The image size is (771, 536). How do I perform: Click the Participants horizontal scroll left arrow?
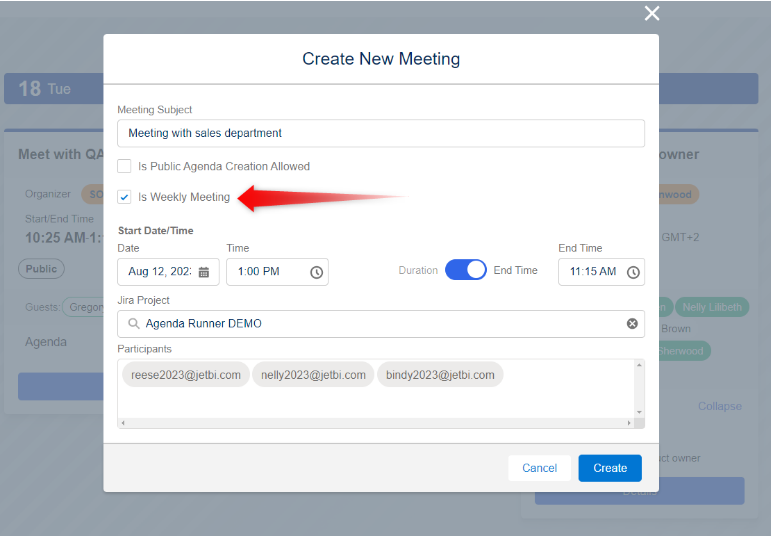tap(123, 423)
